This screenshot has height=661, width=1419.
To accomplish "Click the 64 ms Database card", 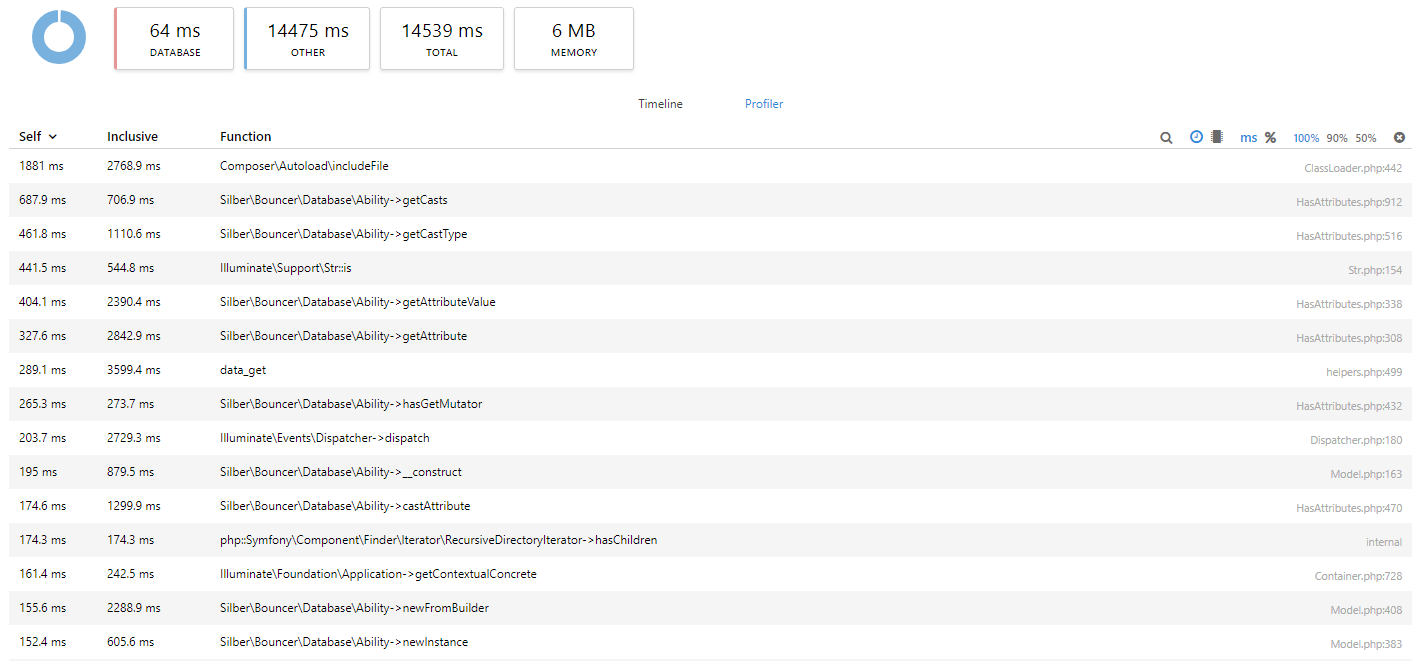I will pyautogui.click(x=175, y=39).
